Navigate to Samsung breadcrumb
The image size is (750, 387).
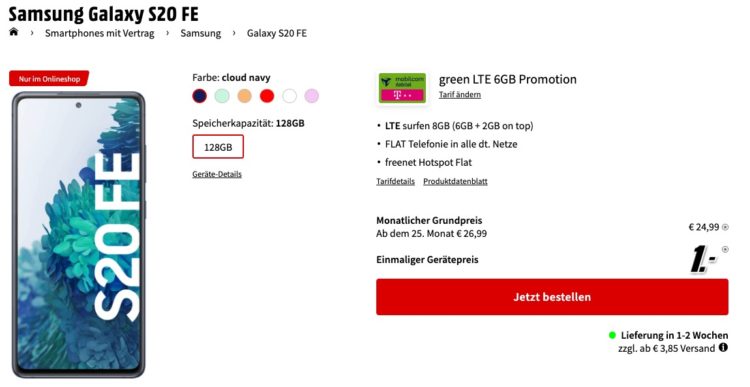[200, 33]
